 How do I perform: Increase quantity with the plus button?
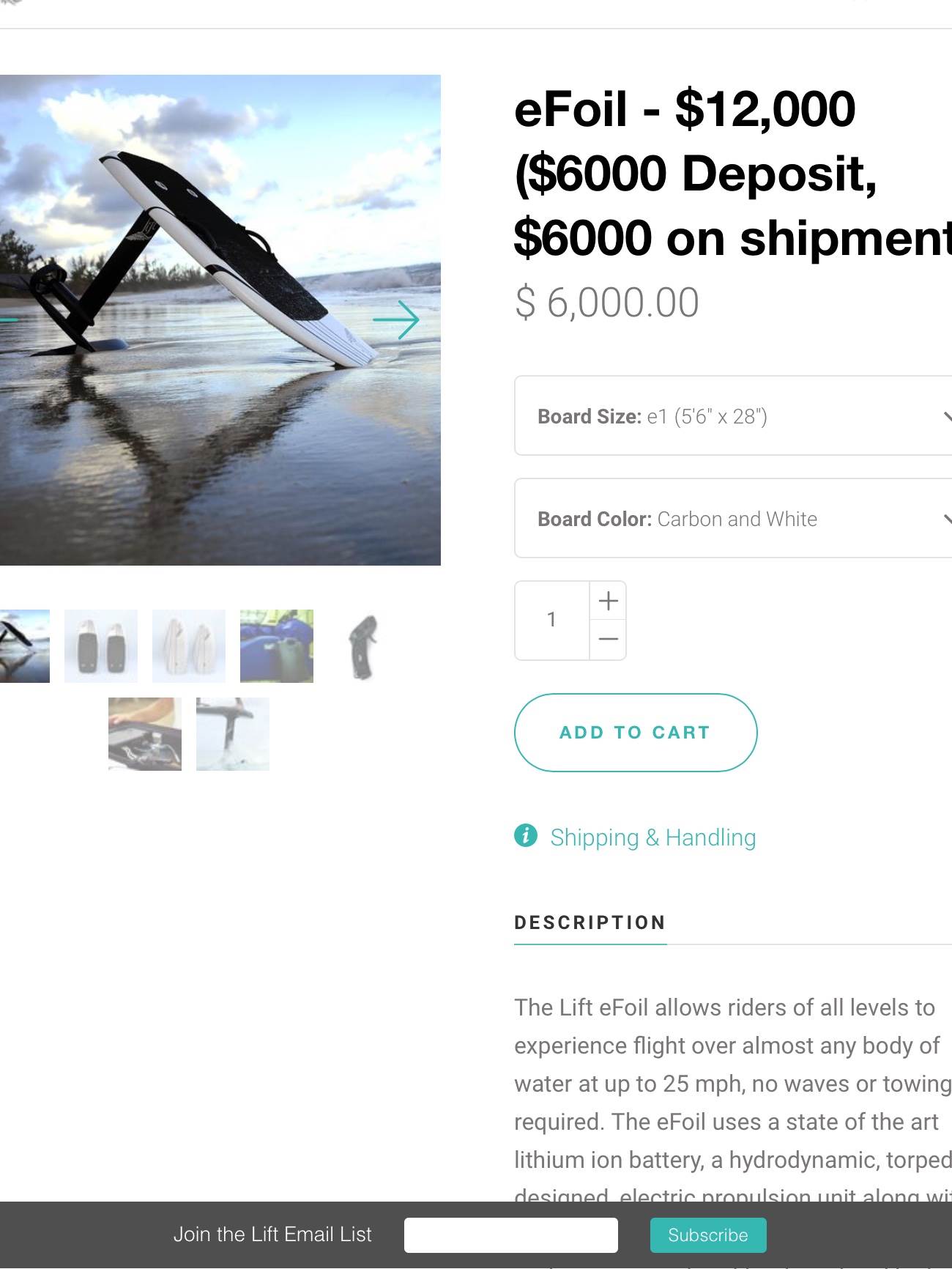[x=608, y=602]
